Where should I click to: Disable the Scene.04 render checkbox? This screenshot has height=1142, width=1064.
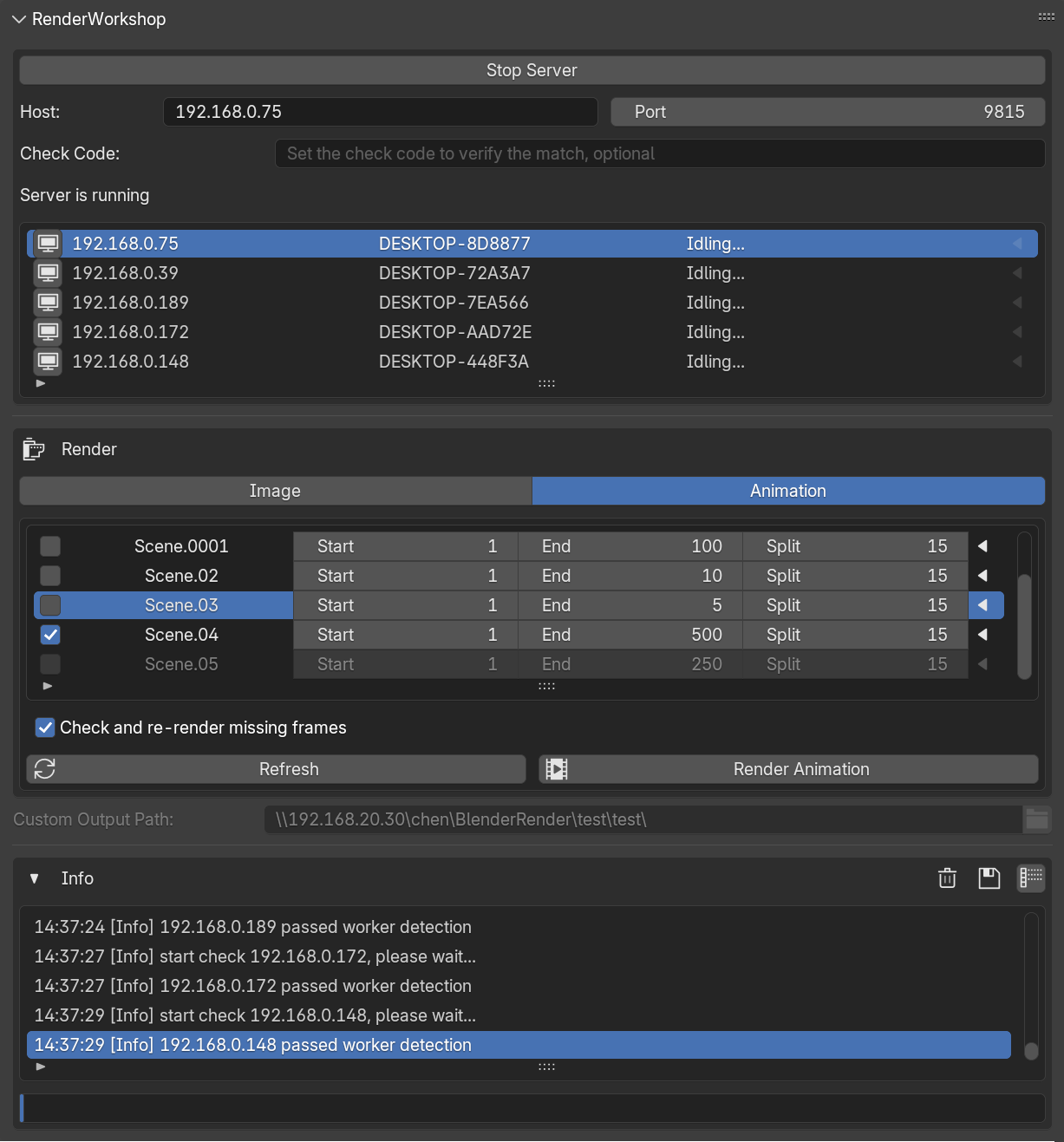(49, 635)
